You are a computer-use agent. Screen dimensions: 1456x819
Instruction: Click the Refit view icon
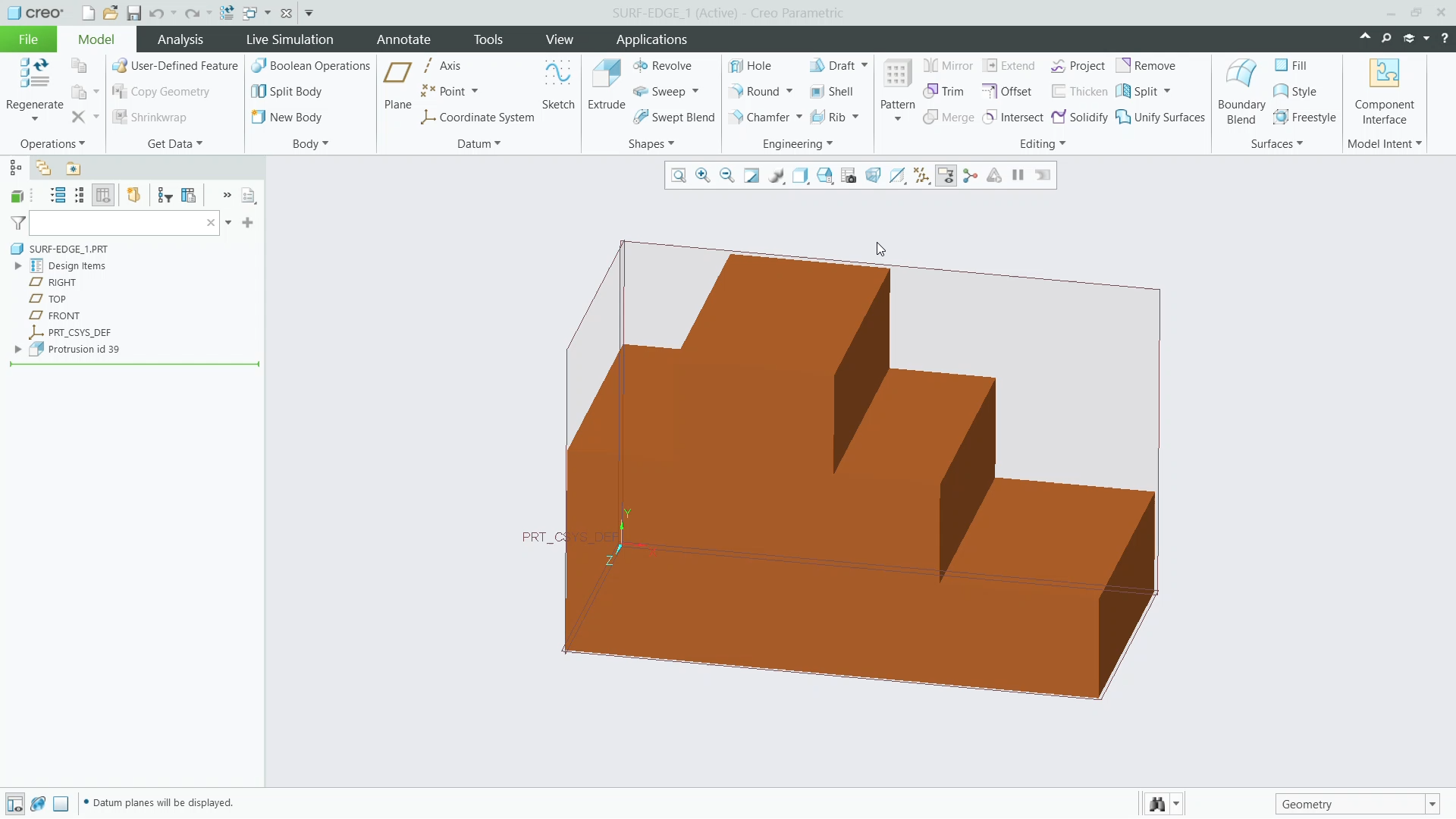click(679, 176)
